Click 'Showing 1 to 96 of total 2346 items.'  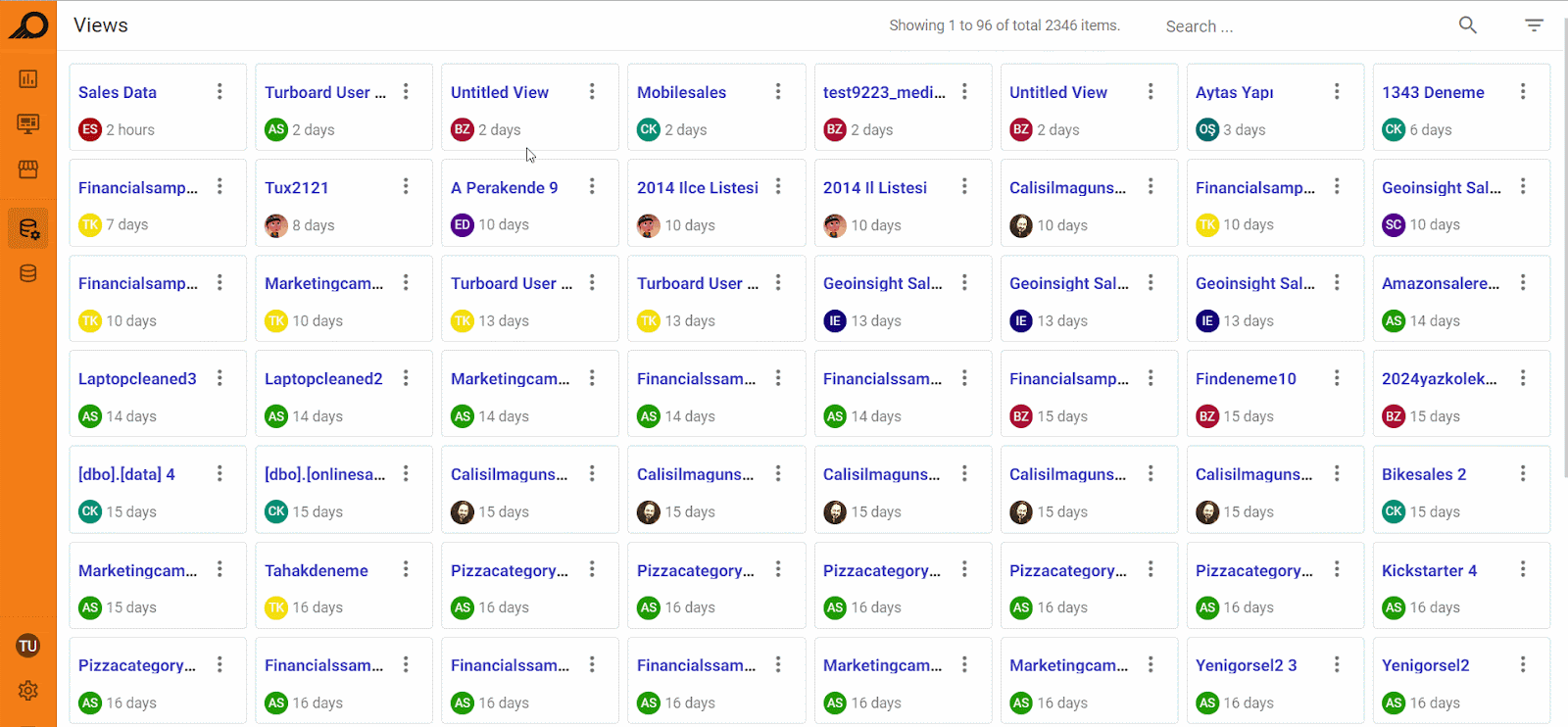pos(1004,25)
